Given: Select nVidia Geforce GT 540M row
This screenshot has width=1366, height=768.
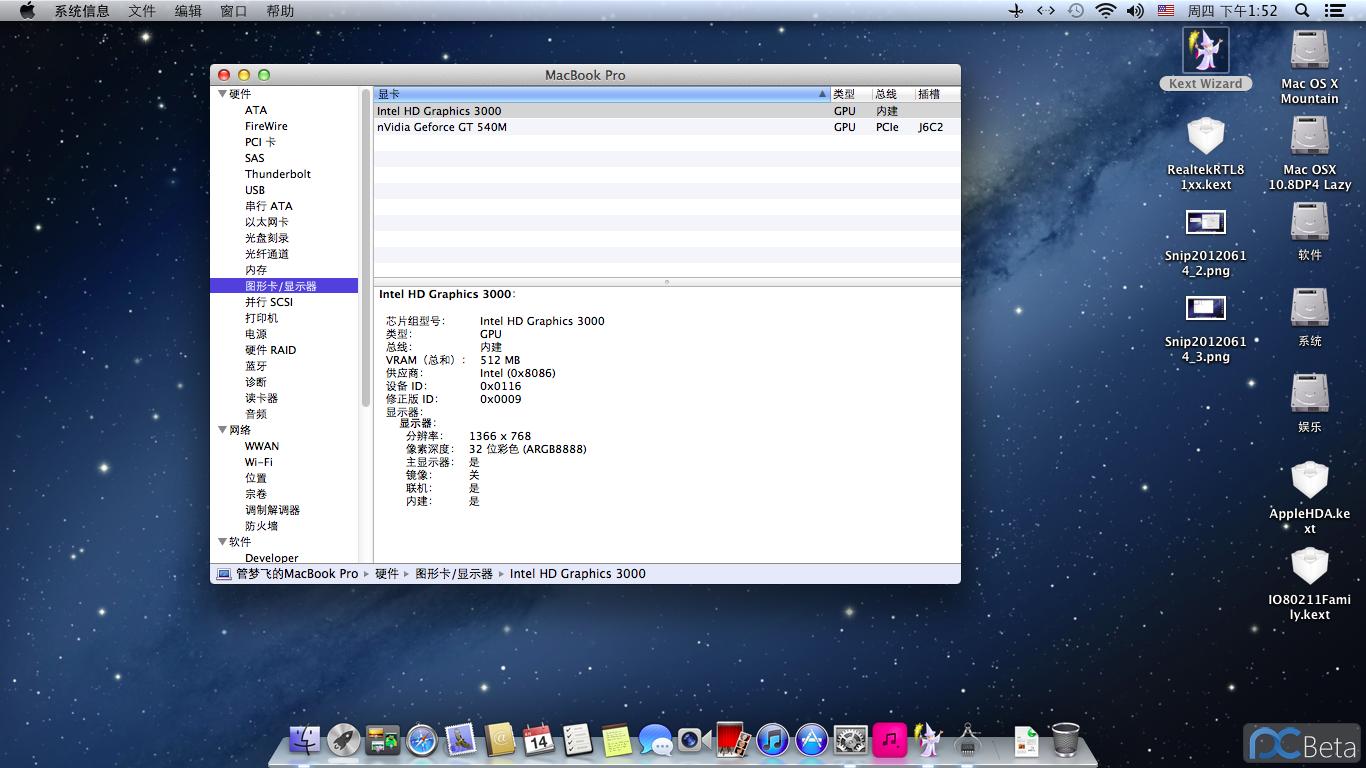Looking at the screenshot, I should coord(667,127).
